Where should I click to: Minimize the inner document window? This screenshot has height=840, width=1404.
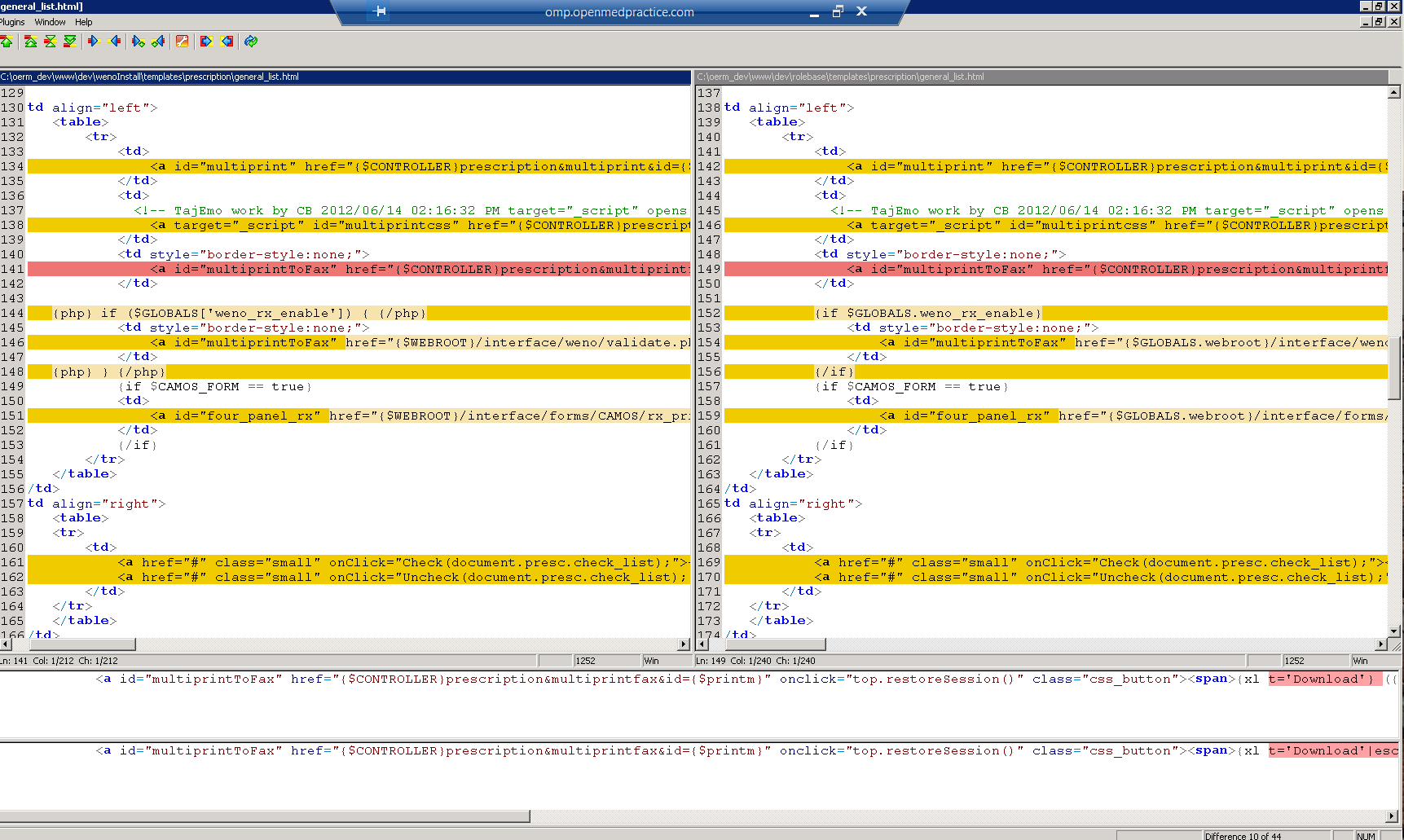(1367, 22)
